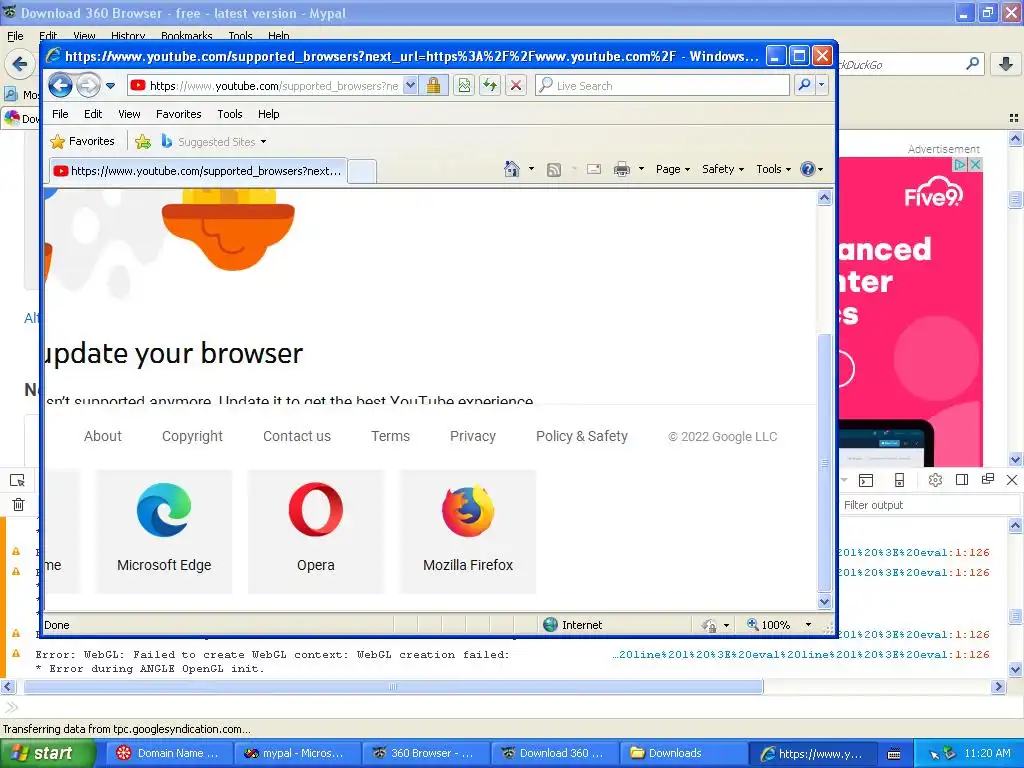Open the IE Help menu
The width and height of the screenshot is (1024, 768).
[268, 114]
